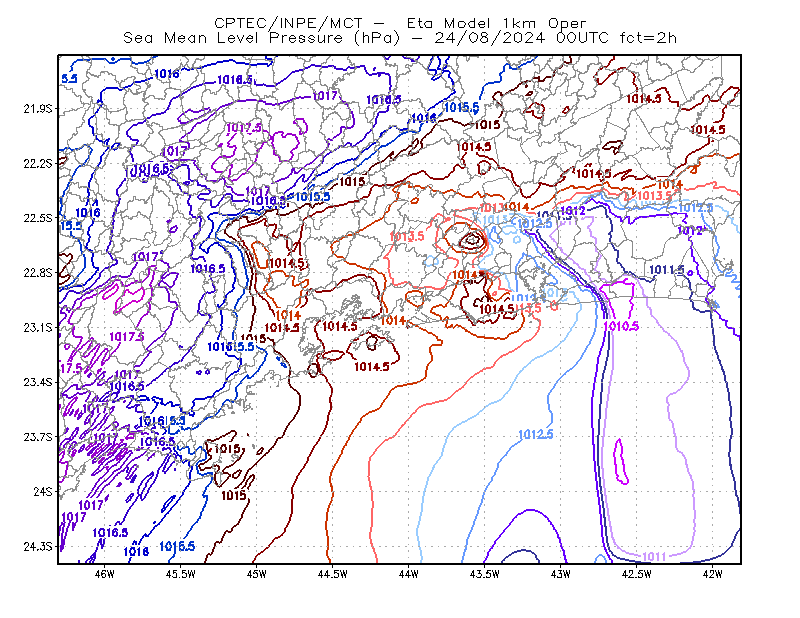This screenshot has width=800, height=618.
Task: Click the 23.4S latitude axis label
Action: point(37,382)
